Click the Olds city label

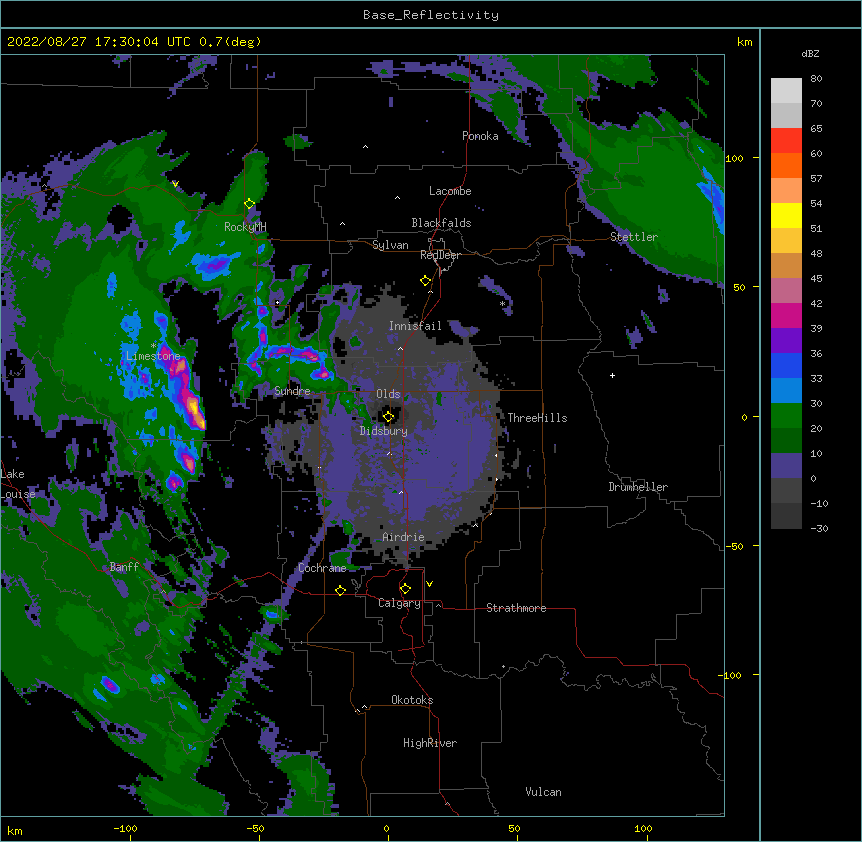point(388,394)
